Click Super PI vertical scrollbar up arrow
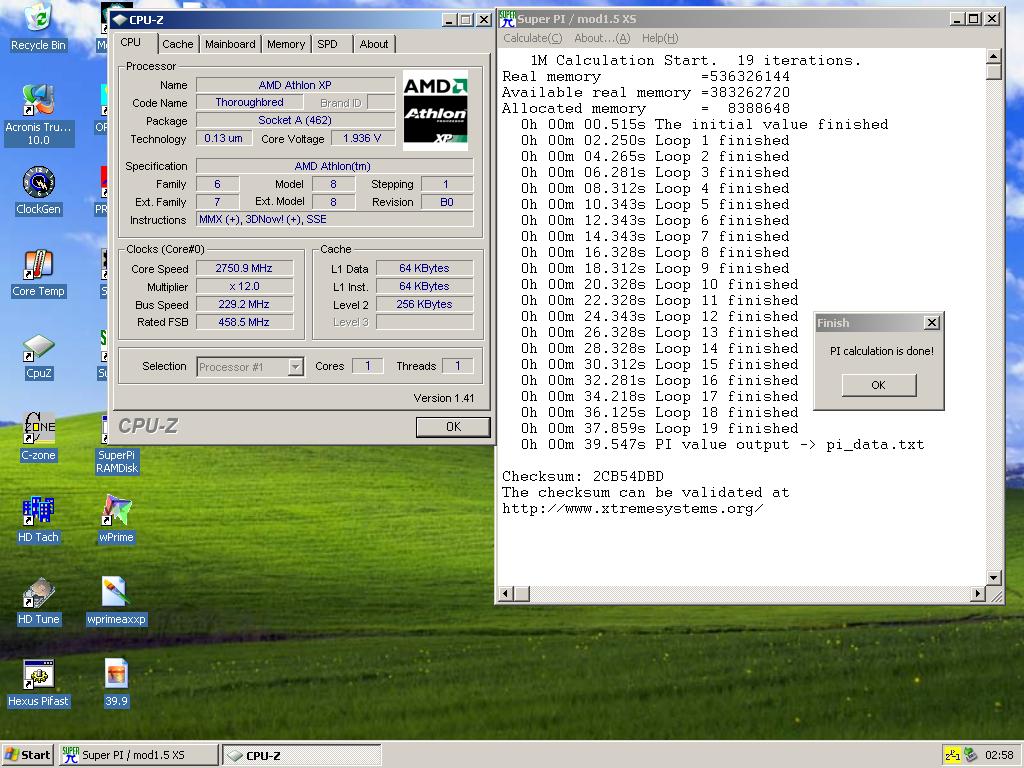Image resolution: width=1024 pixels, height=768 pixels. pyautogui.click(x=994, y=56)
